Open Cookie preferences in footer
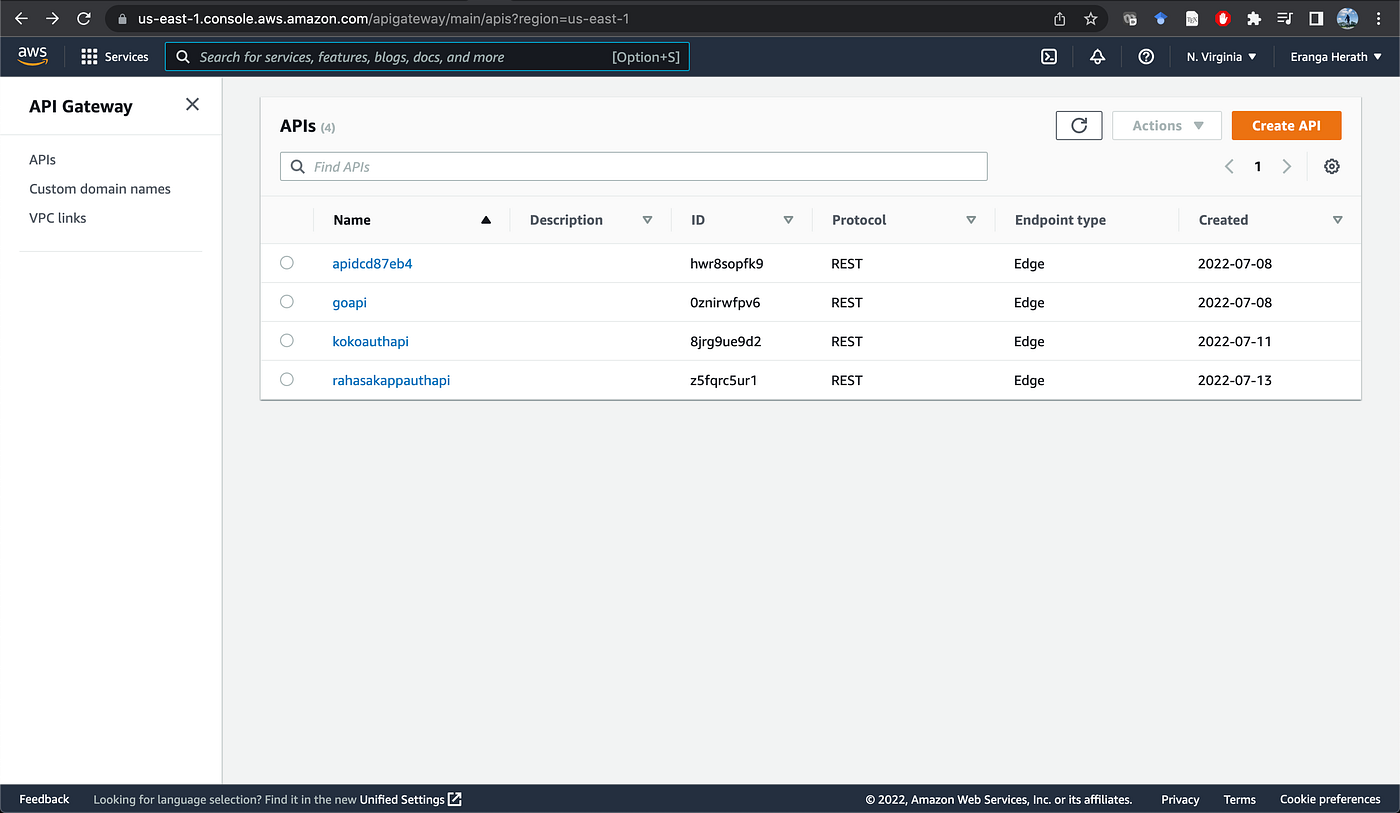Viewport: 1400px width, 813px height. pyautogui.click(x=1330, y=799)
